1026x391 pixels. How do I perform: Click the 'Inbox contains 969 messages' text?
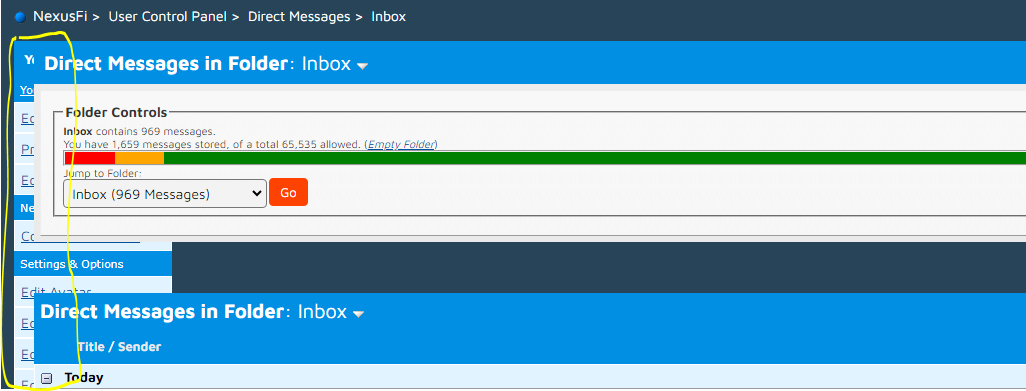139,131
